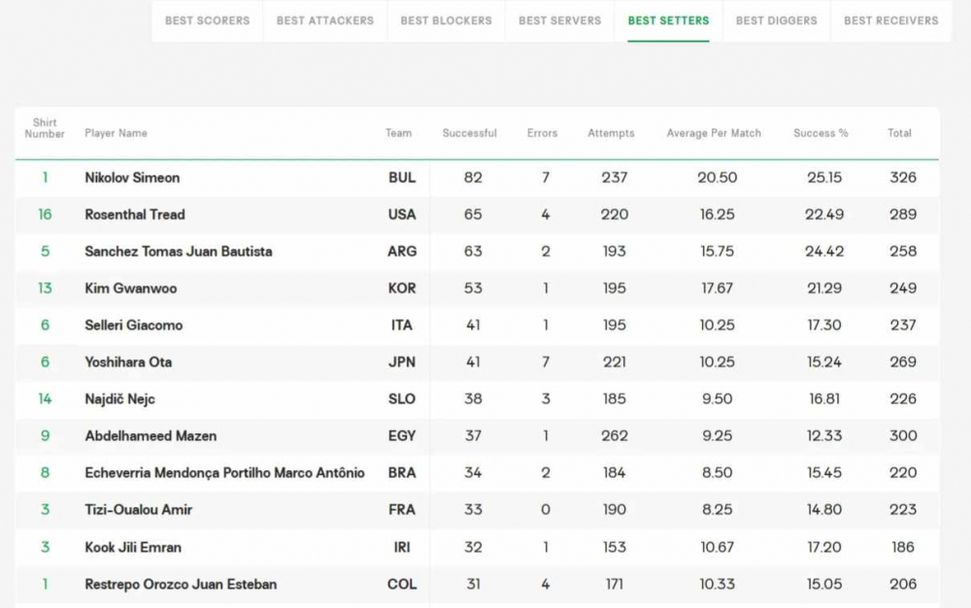Select the Best Blockers tab
This screenshot has height=608, width=971.
[x=446, y=20]
